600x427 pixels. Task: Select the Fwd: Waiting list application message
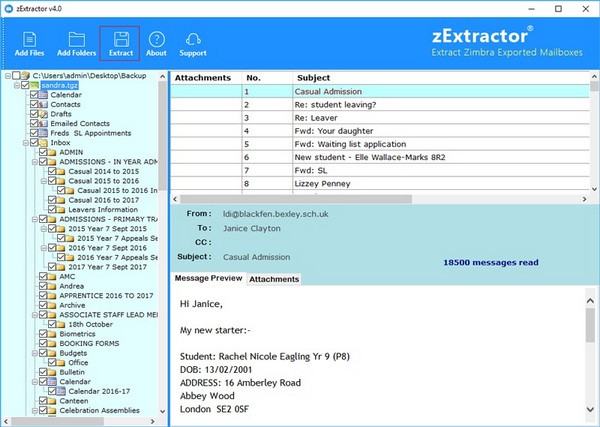(x=380, y=144)
